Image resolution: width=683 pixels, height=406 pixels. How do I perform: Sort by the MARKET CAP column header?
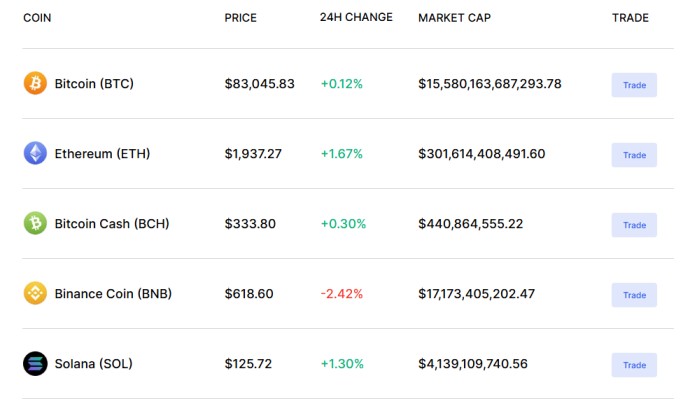point(454,18)
